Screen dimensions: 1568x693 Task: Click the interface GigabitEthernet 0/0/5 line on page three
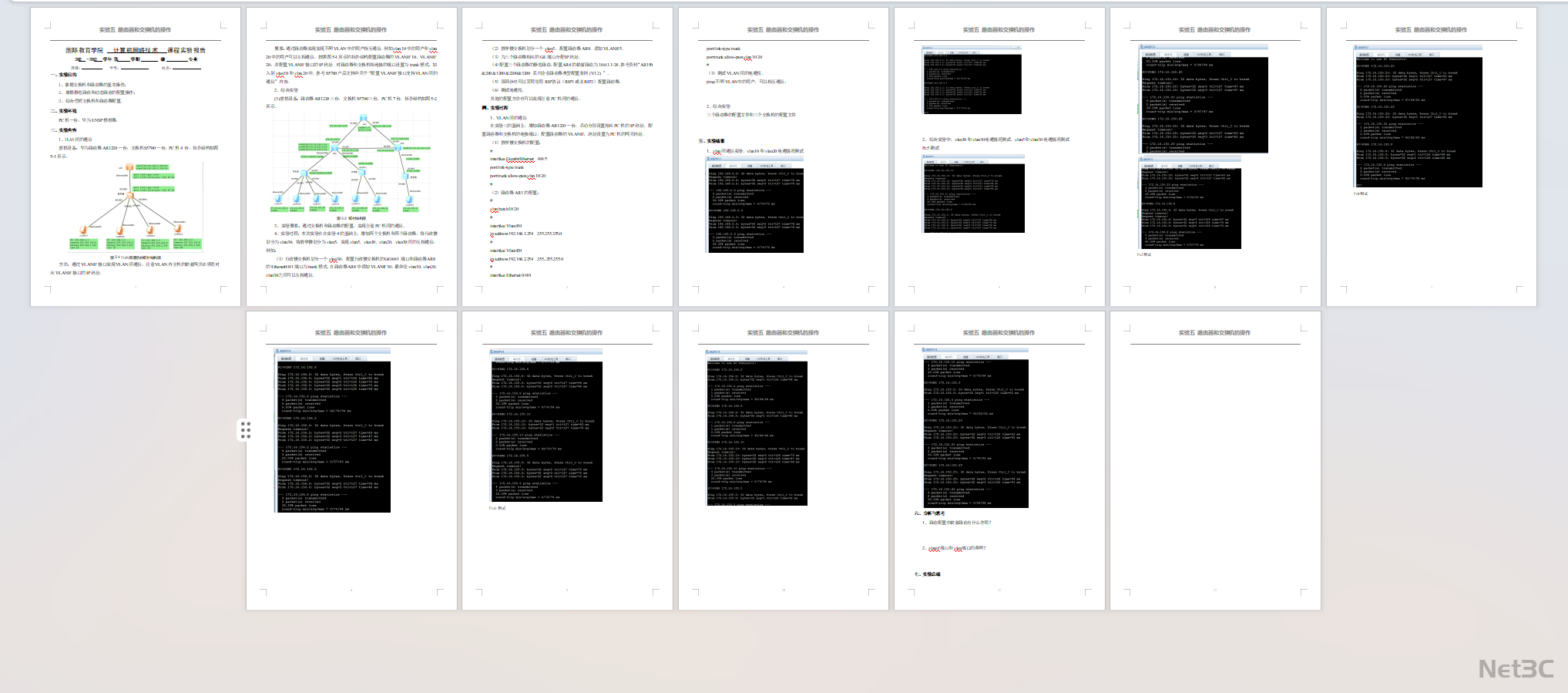[x=518, y=159]
